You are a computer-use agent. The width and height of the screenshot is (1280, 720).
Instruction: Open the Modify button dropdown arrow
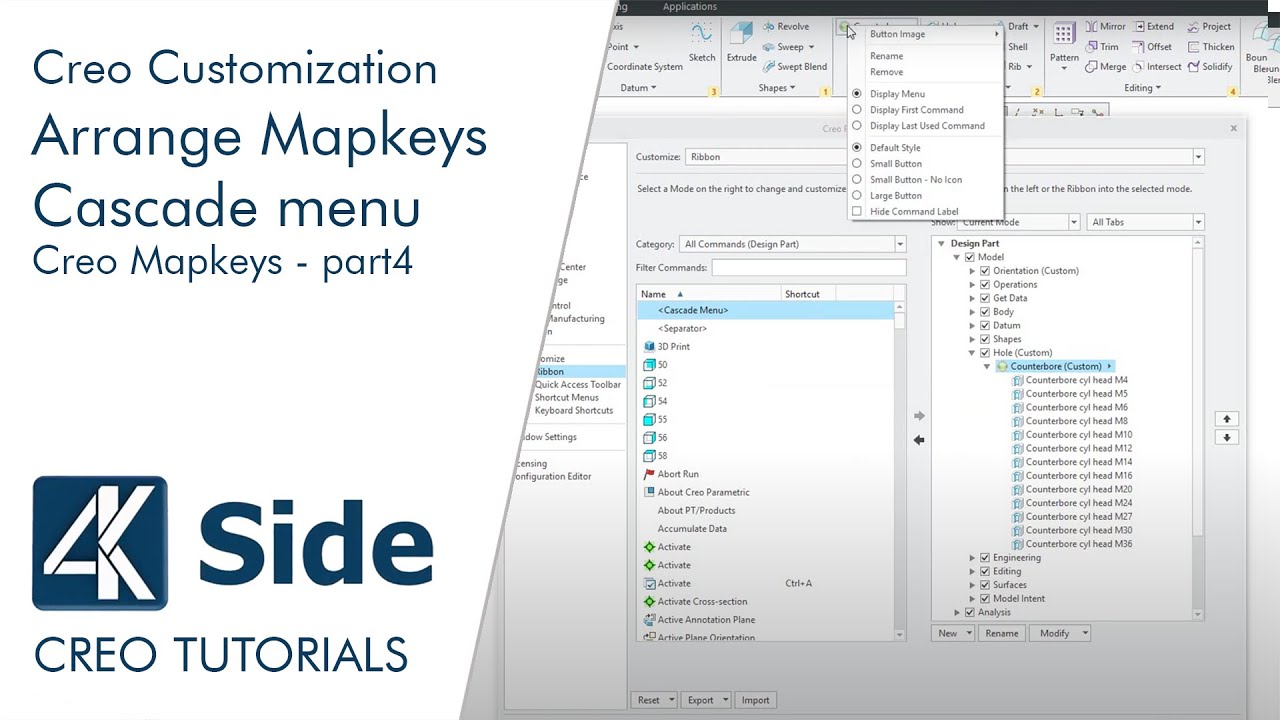[x=1084, y=633]
